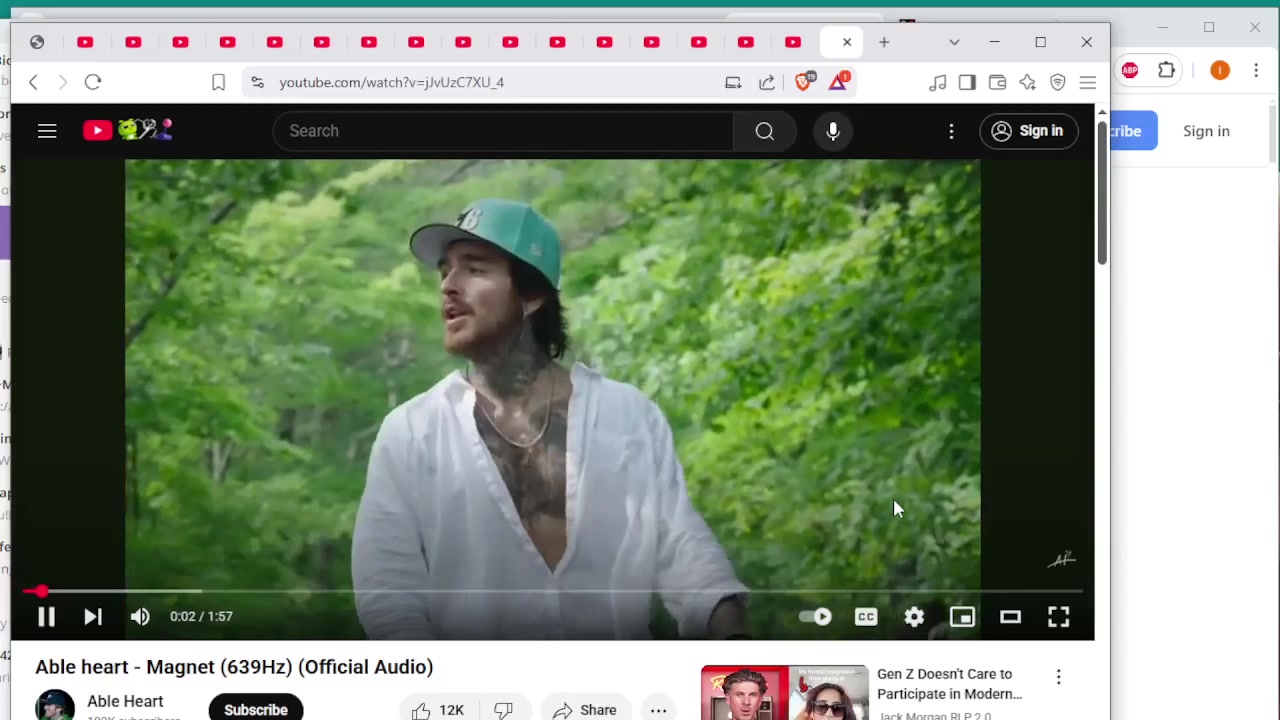Open the Gen Z Doesn't Care video title

[x=949, y=684]
